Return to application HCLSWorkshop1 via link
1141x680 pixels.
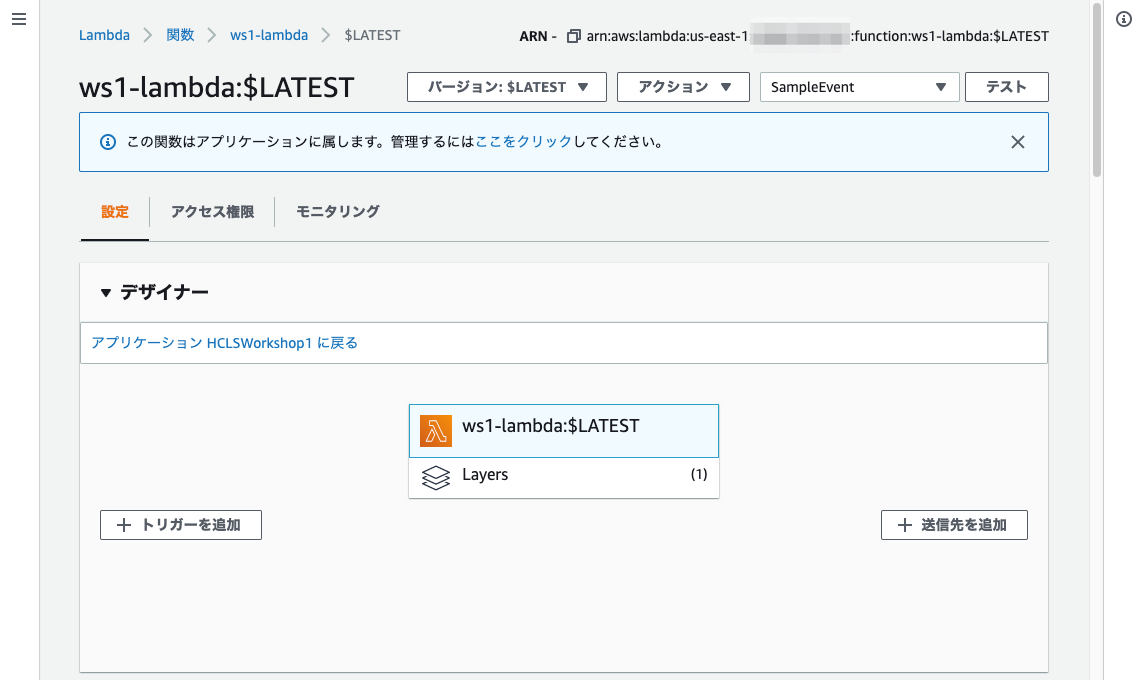[x=224, y=343]
